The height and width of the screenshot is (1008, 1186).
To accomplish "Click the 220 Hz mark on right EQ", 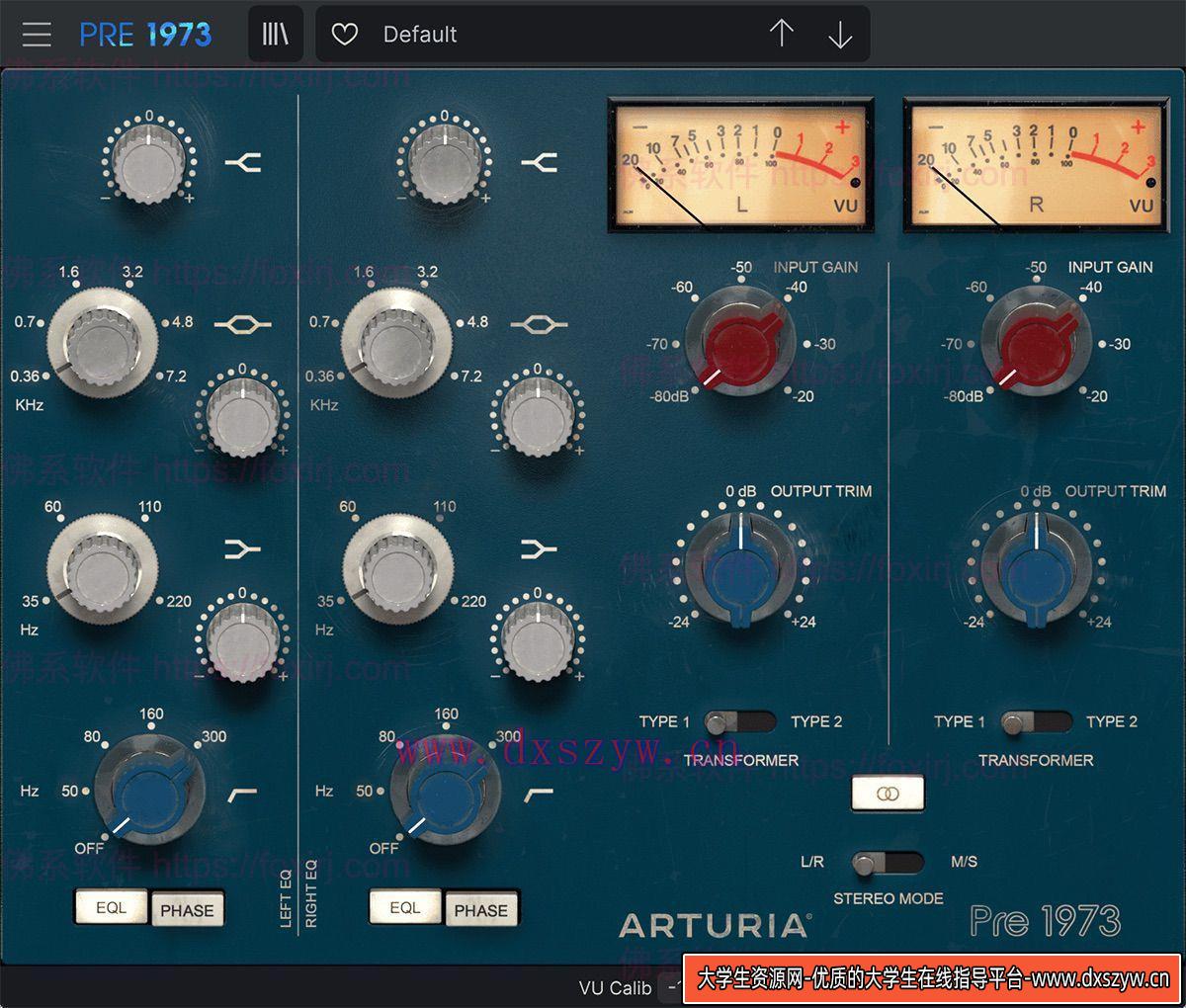I will tap(473, 601).
